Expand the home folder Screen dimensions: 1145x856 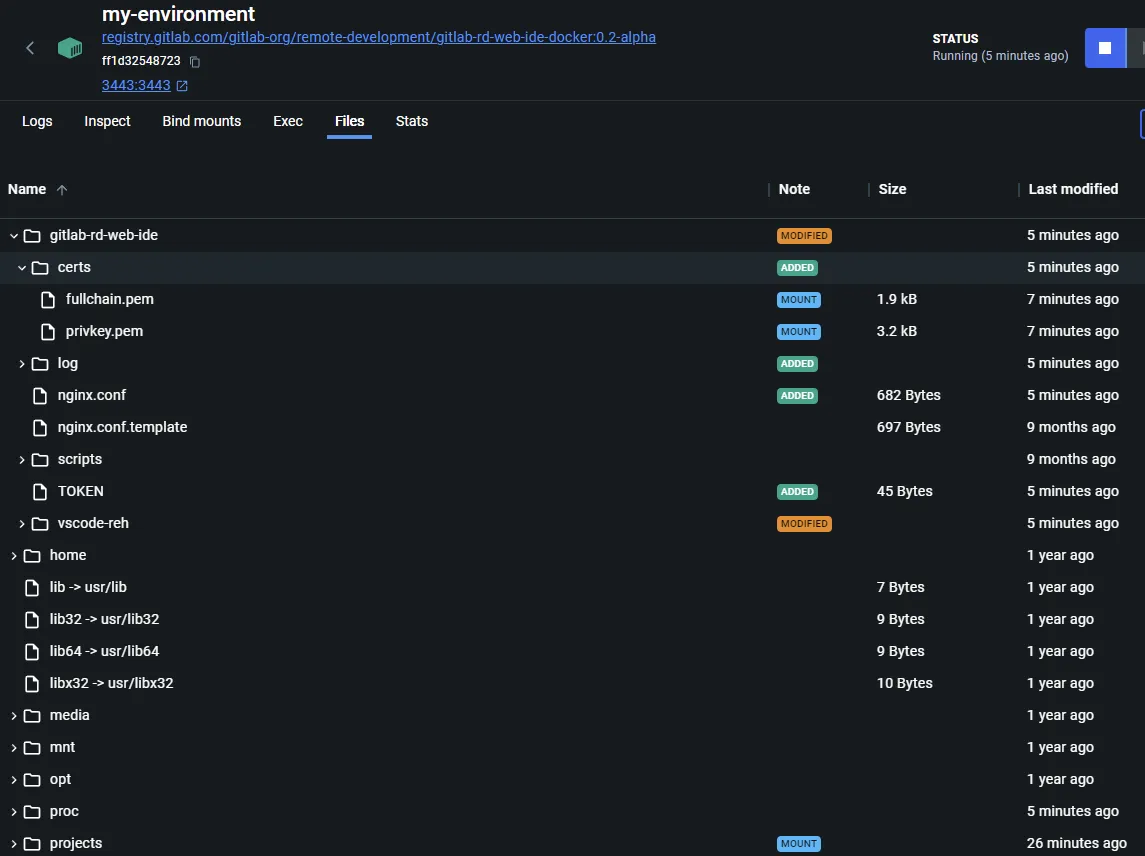14,556
